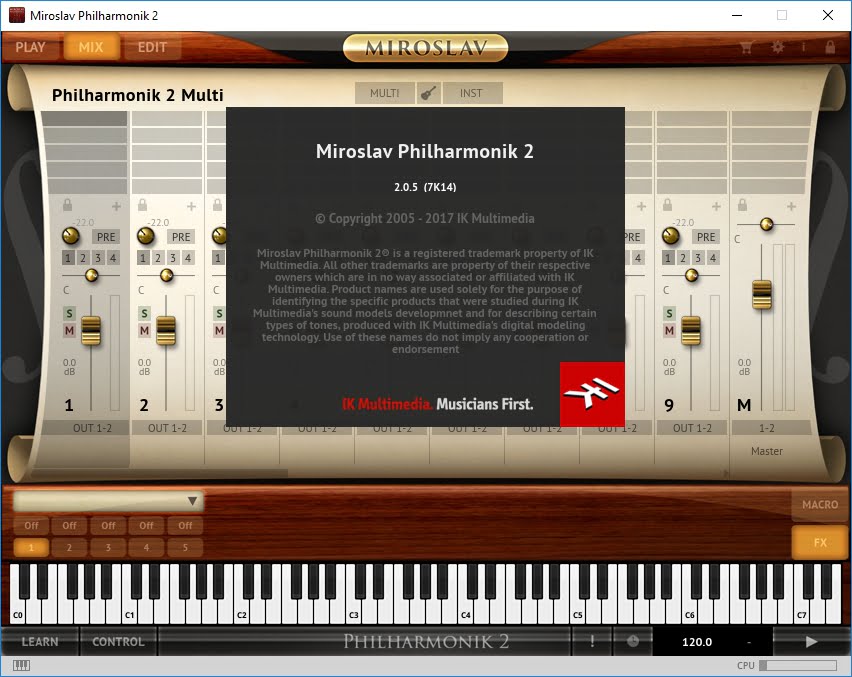Select send 3 on channel 2
This screenshot has width=852, height=677.
click(173, 258)
